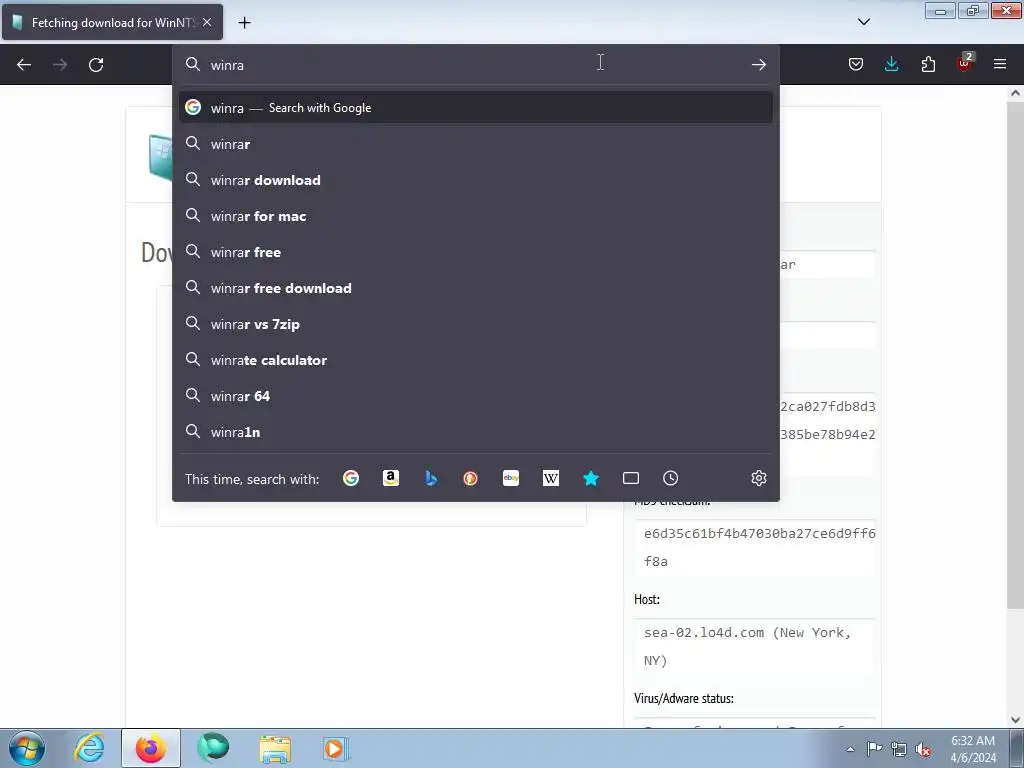Open a new tab with plus button
This screenshot has width=1024, height=768.
244,23
